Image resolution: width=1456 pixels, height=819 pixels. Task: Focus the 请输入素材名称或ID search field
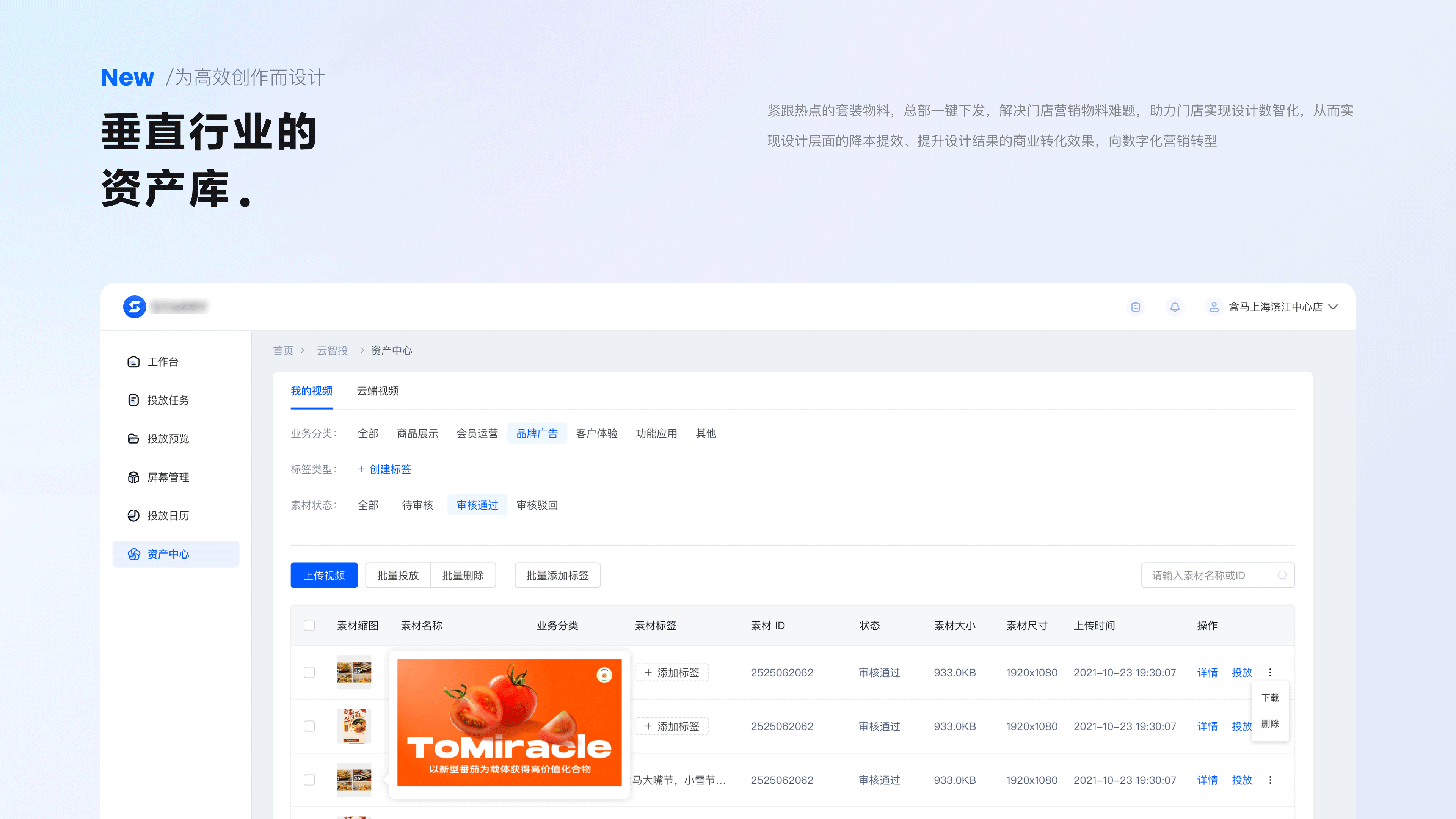click(x=1218, y=576)
